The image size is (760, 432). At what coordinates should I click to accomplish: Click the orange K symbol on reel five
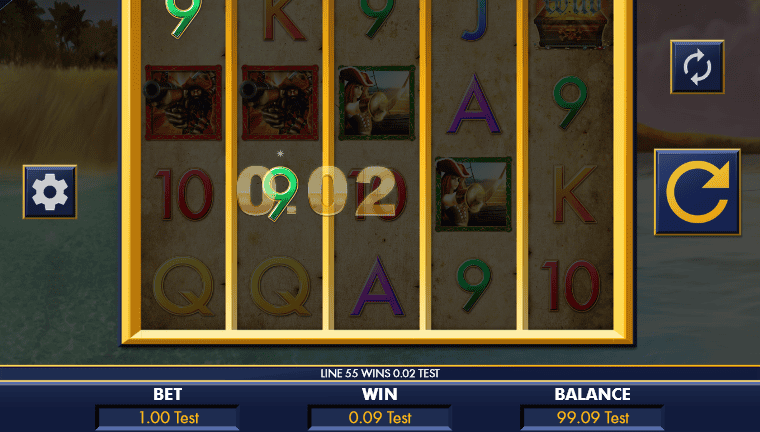click(x=574, y=194)
